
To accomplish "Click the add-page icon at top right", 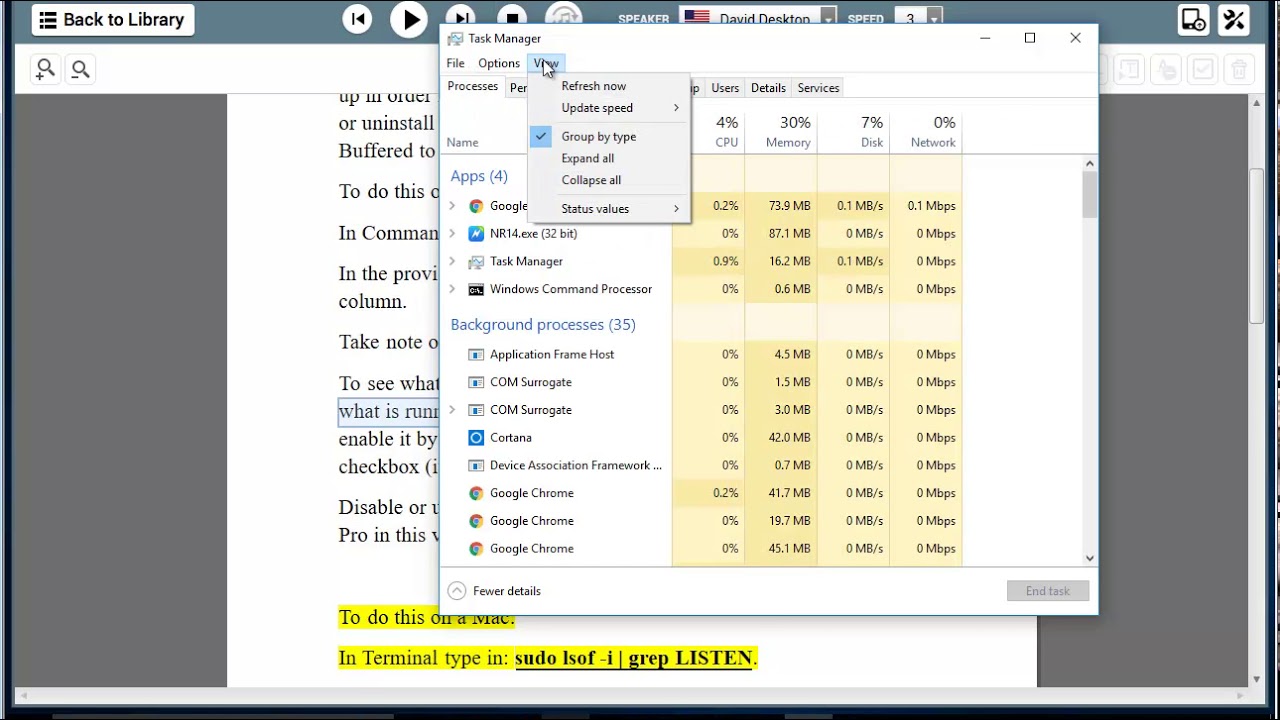I will [x=1193, y=20].
